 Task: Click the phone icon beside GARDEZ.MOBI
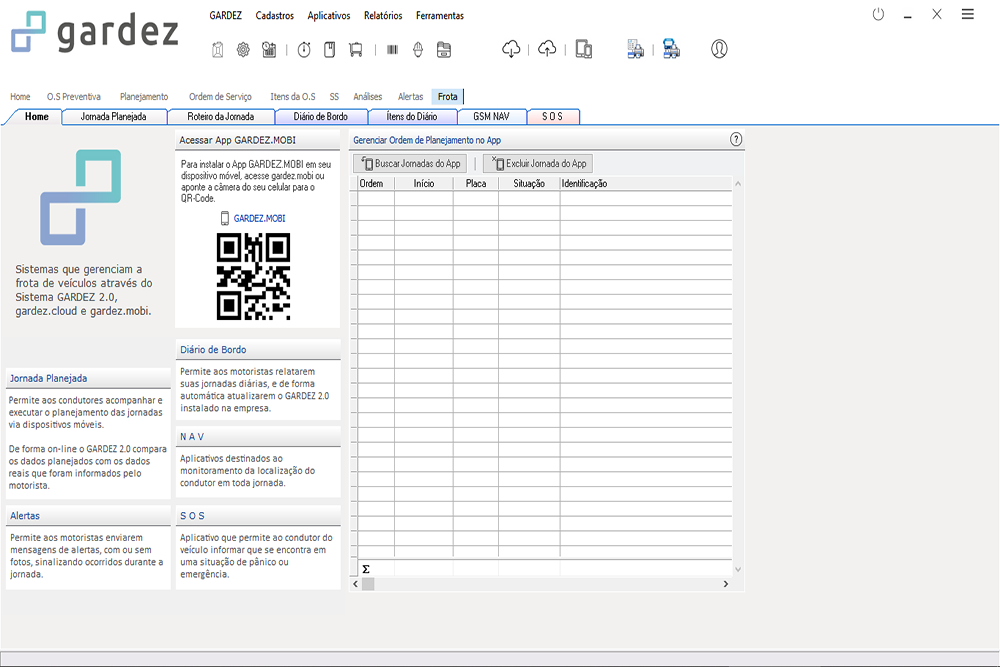(x=224, y=218)
